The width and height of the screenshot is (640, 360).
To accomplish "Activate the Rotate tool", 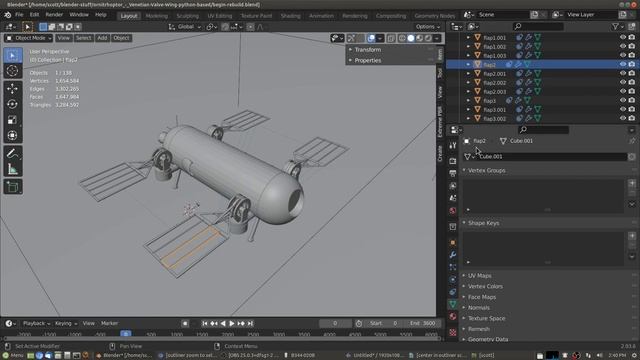I will pyautogui.click(x=12, y=104).
